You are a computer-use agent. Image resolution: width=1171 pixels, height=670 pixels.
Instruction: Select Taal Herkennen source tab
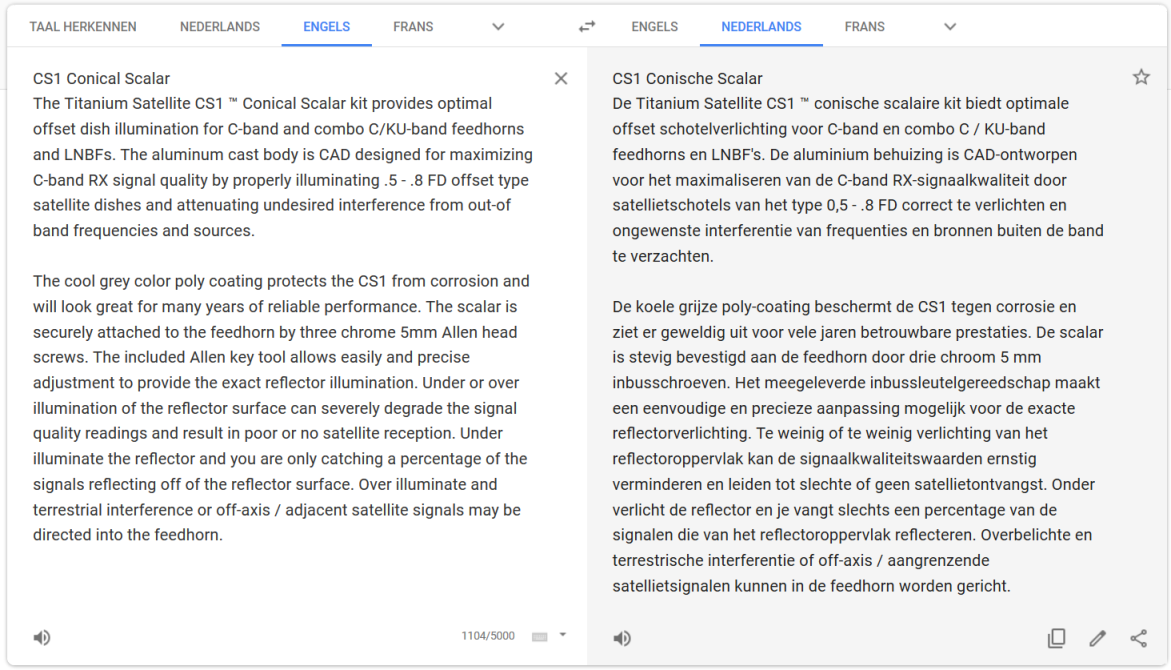pos(83,27)
